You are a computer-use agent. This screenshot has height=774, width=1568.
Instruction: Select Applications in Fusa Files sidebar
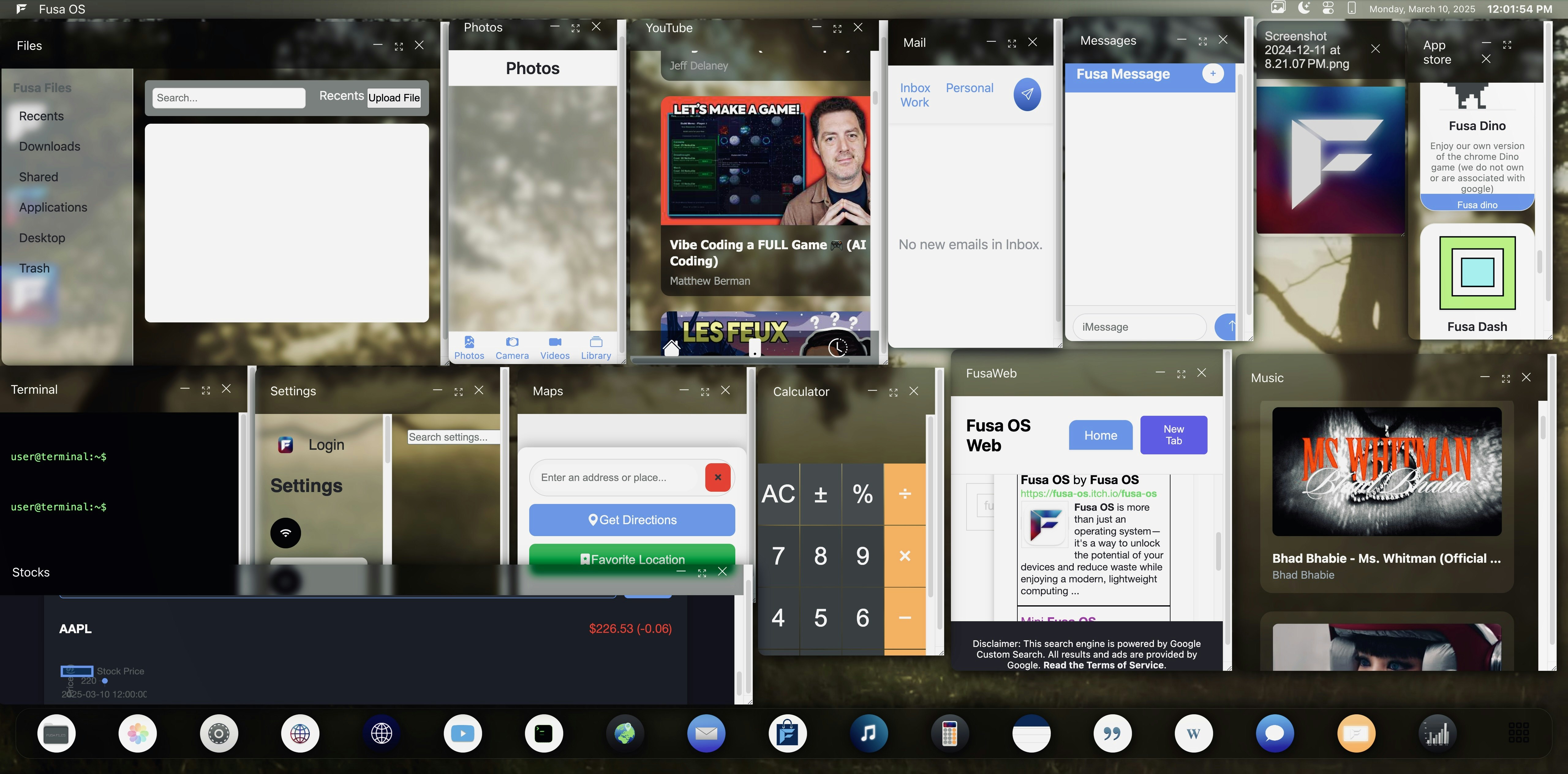click(53, 208)
